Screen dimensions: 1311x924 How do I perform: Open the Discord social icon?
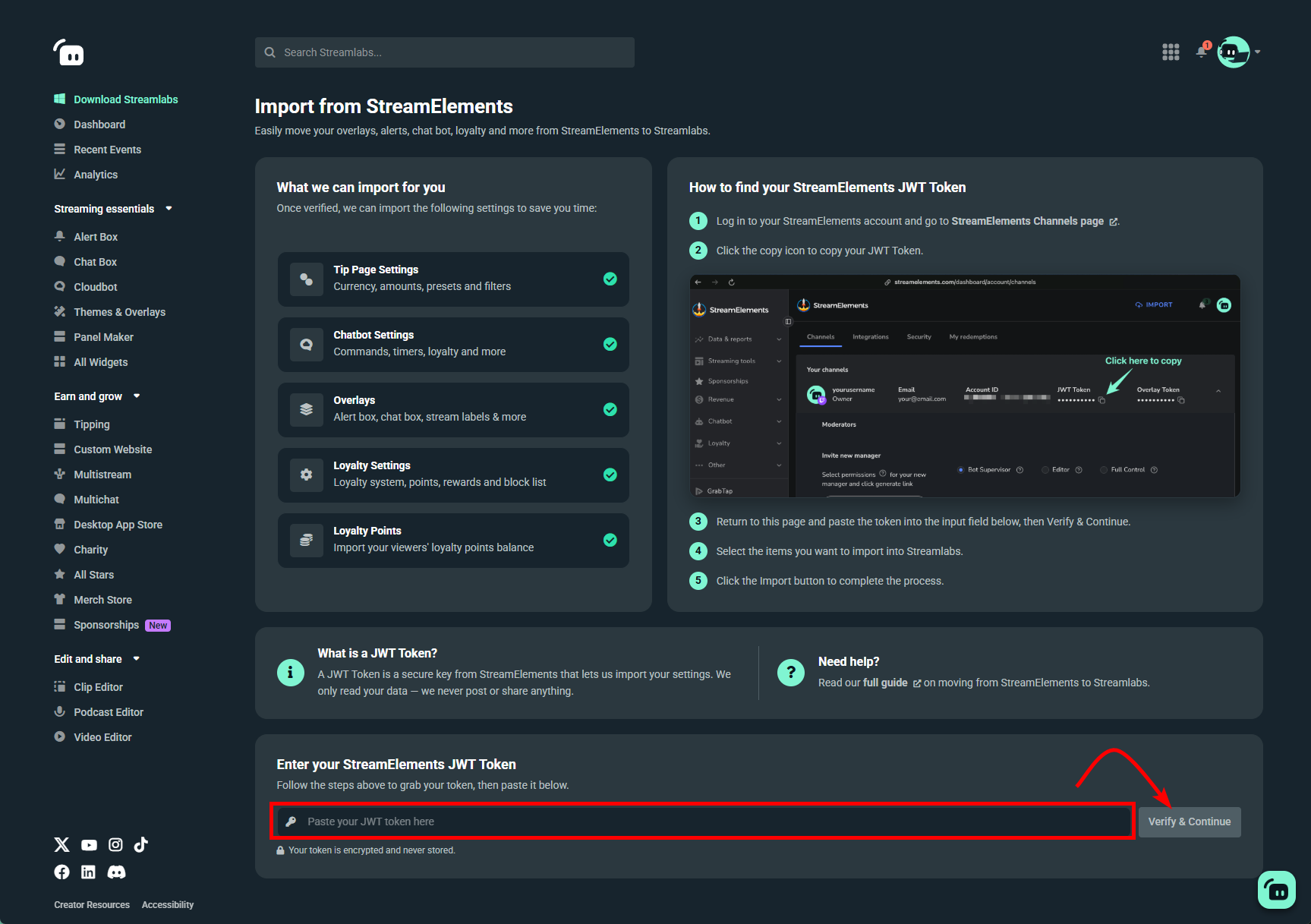[116, 872]
